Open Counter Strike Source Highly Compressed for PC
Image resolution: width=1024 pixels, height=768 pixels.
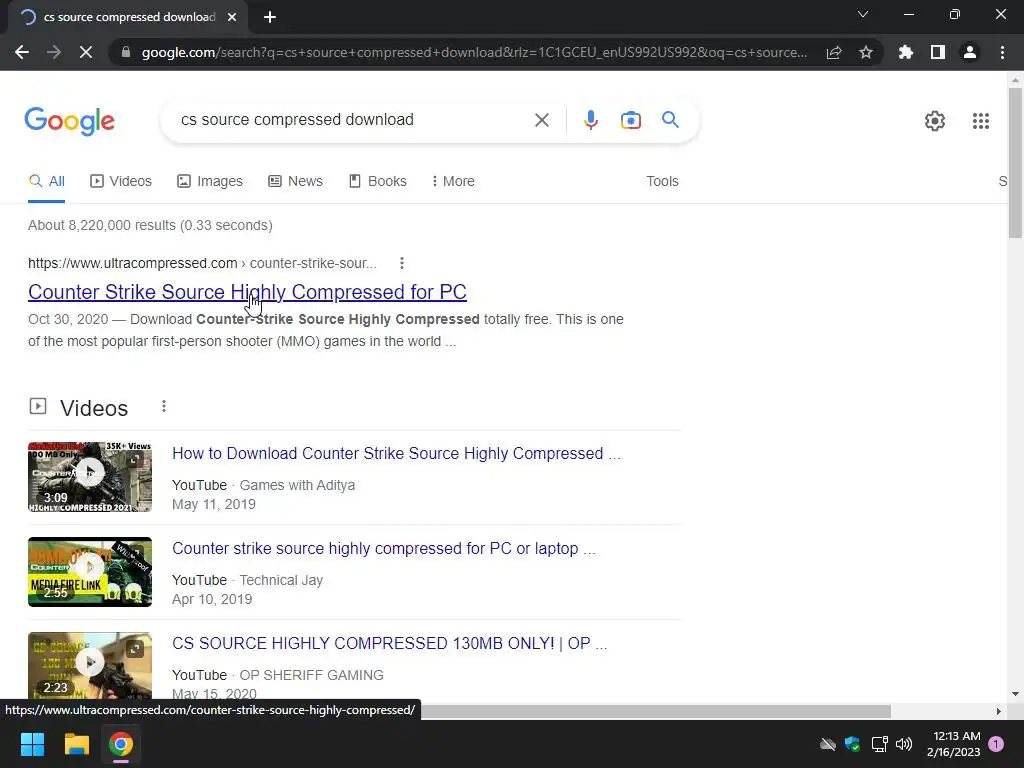click(x=247, y=292)
